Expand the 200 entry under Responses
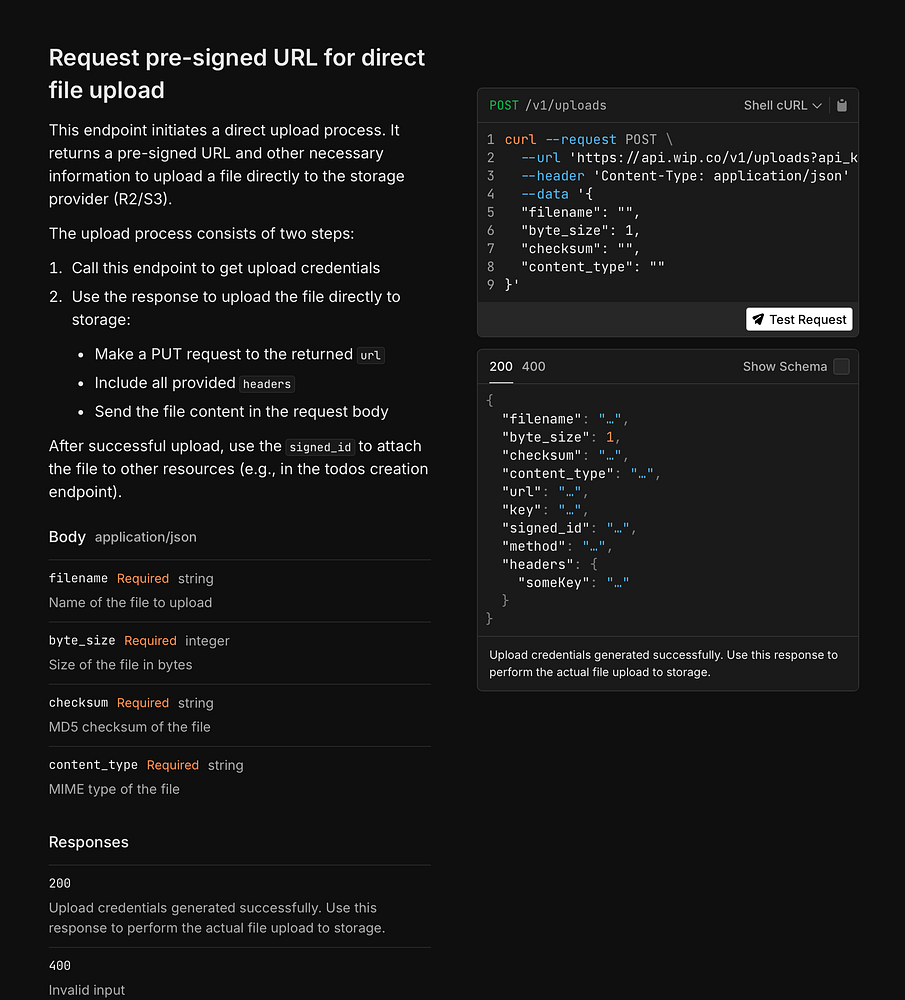This screenshot has width=905, height=1000. click(x=60, y=884)
